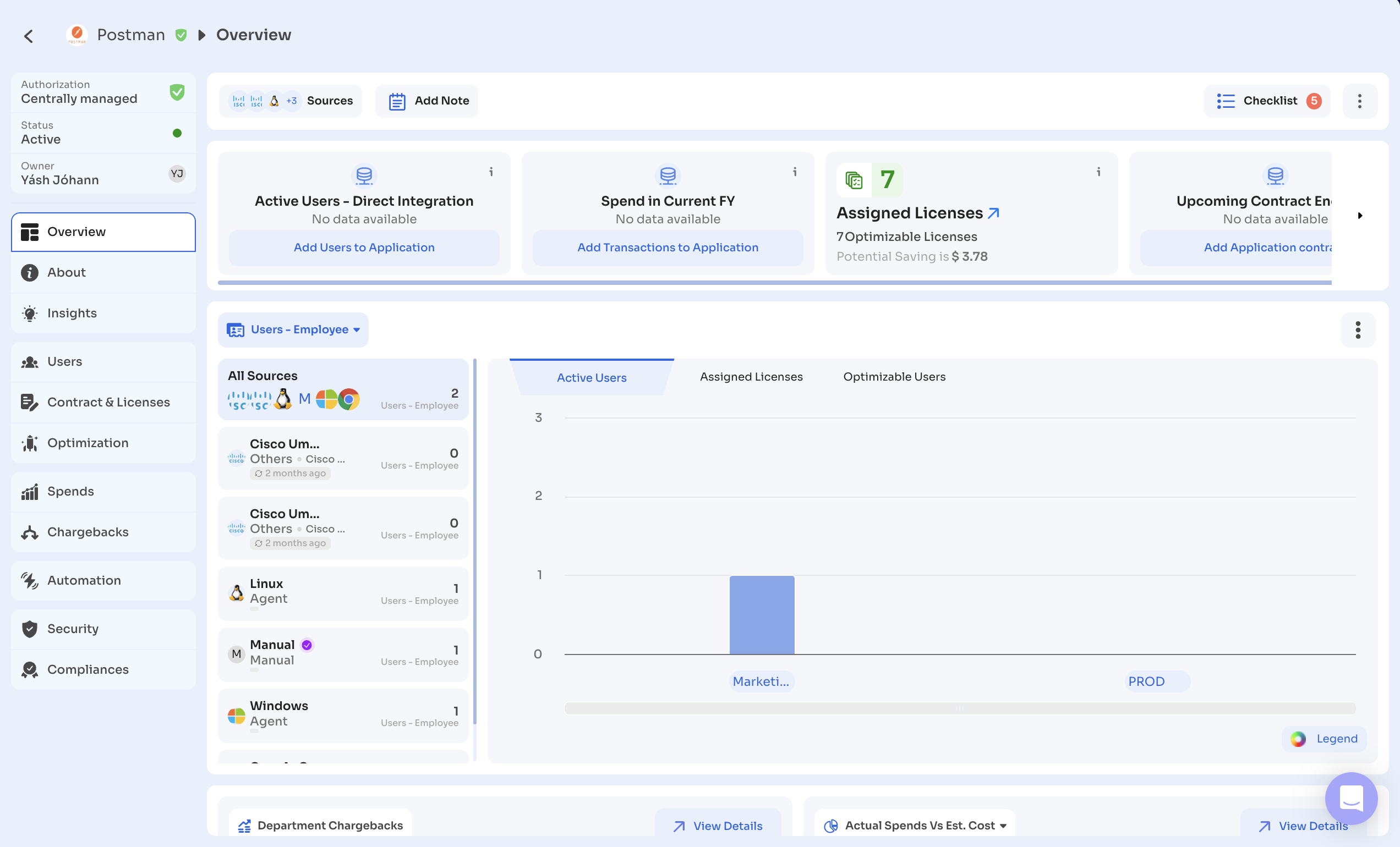The height and width of the screenshot is (847, 1400).
Task: Open the Overview sidebar item
Action: 103,232
